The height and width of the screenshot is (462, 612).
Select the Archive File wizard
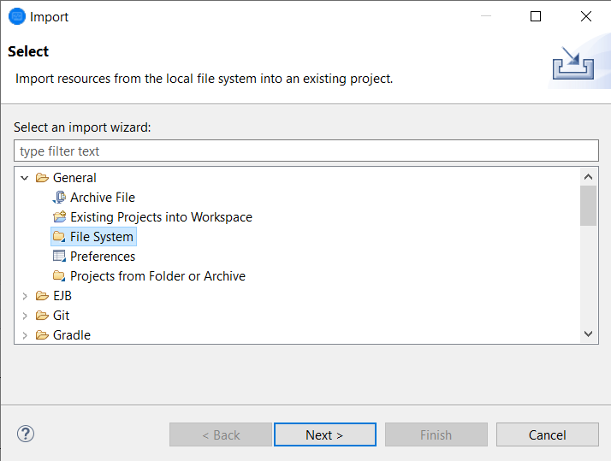click(x=102, y=198)
